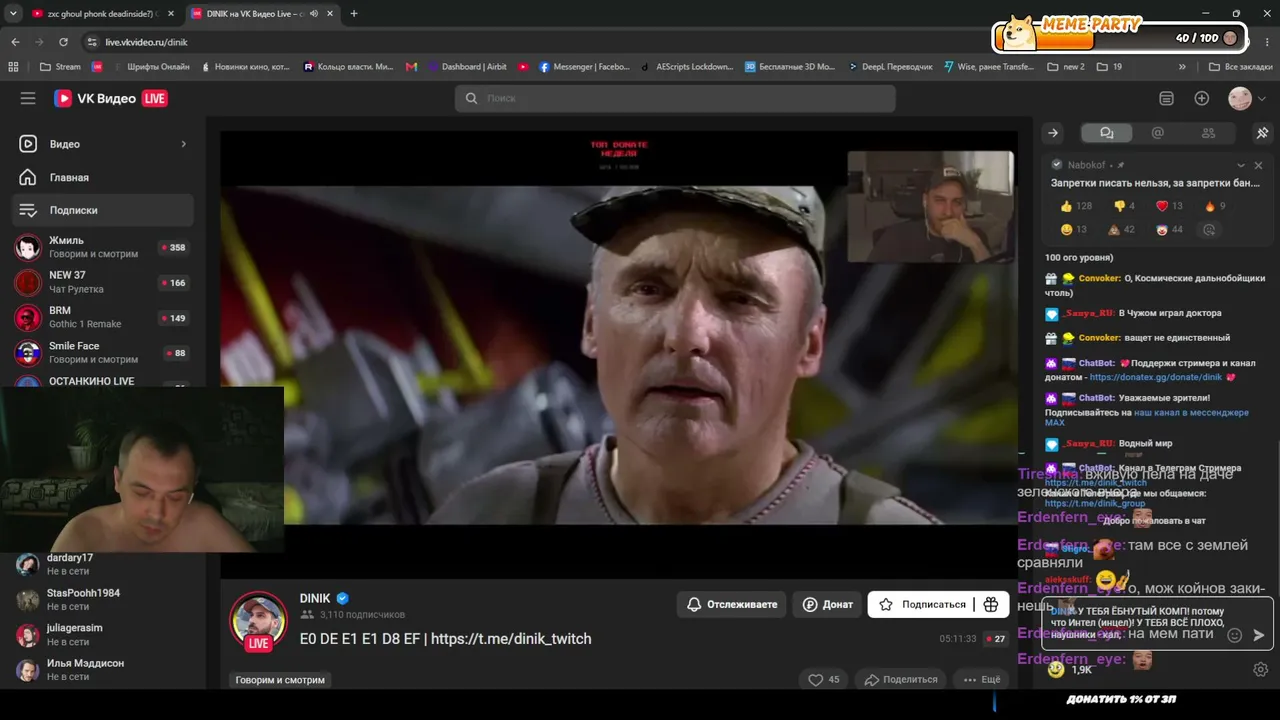Close the pinned Nabokof message
This screenshot has width=1280, height=720.
[1258, 165]
